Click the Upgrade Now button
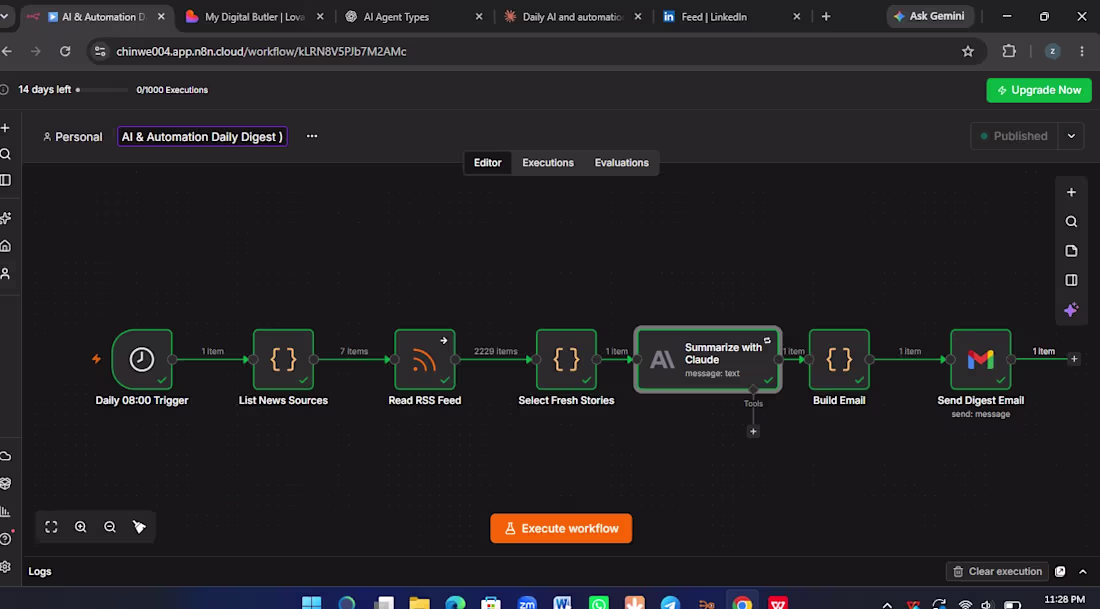The image size is (1100, 609). [x=1039, y=90]
